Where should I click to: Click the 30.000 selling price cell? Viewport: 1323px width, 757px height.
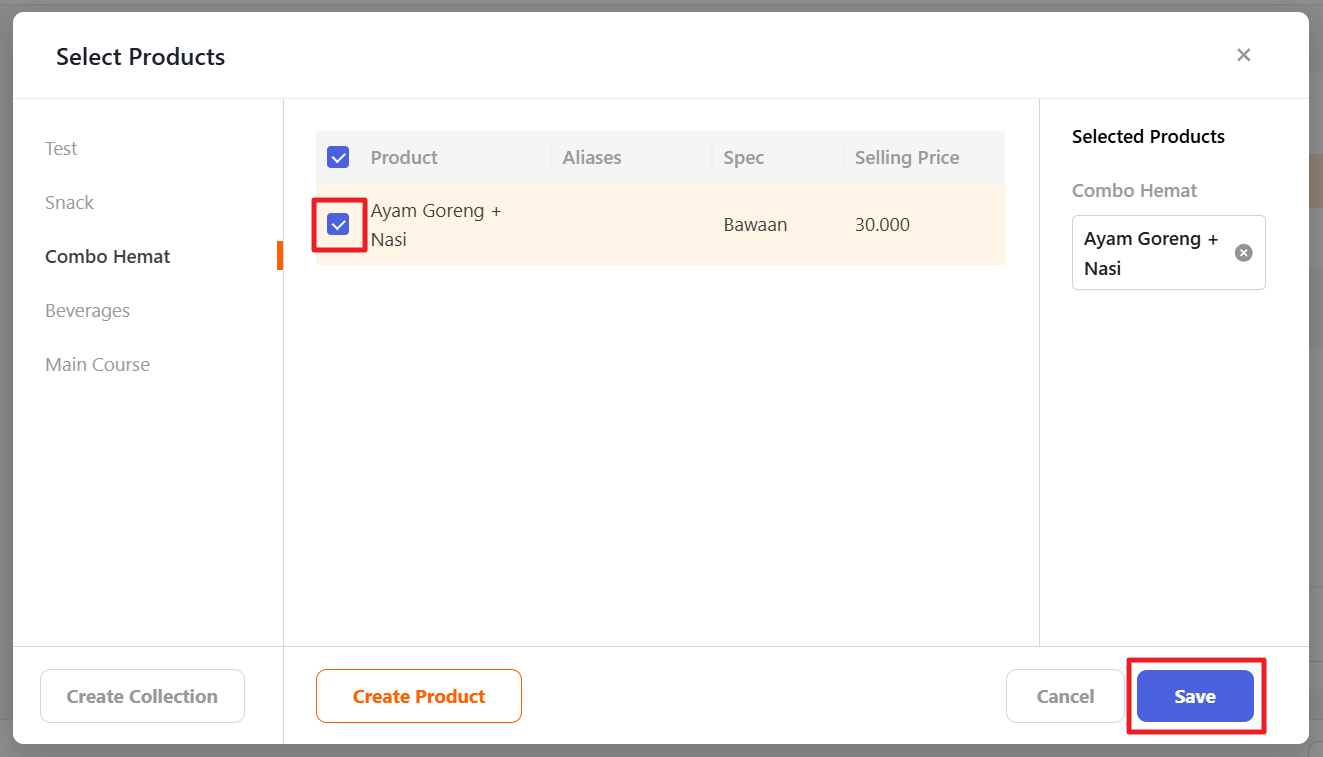point(882,225)
